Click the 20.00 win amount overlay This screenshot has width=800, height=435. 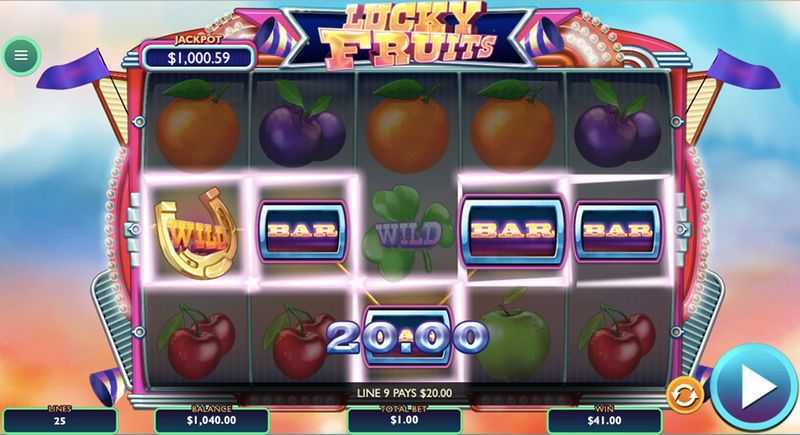[x=406, y=338]
